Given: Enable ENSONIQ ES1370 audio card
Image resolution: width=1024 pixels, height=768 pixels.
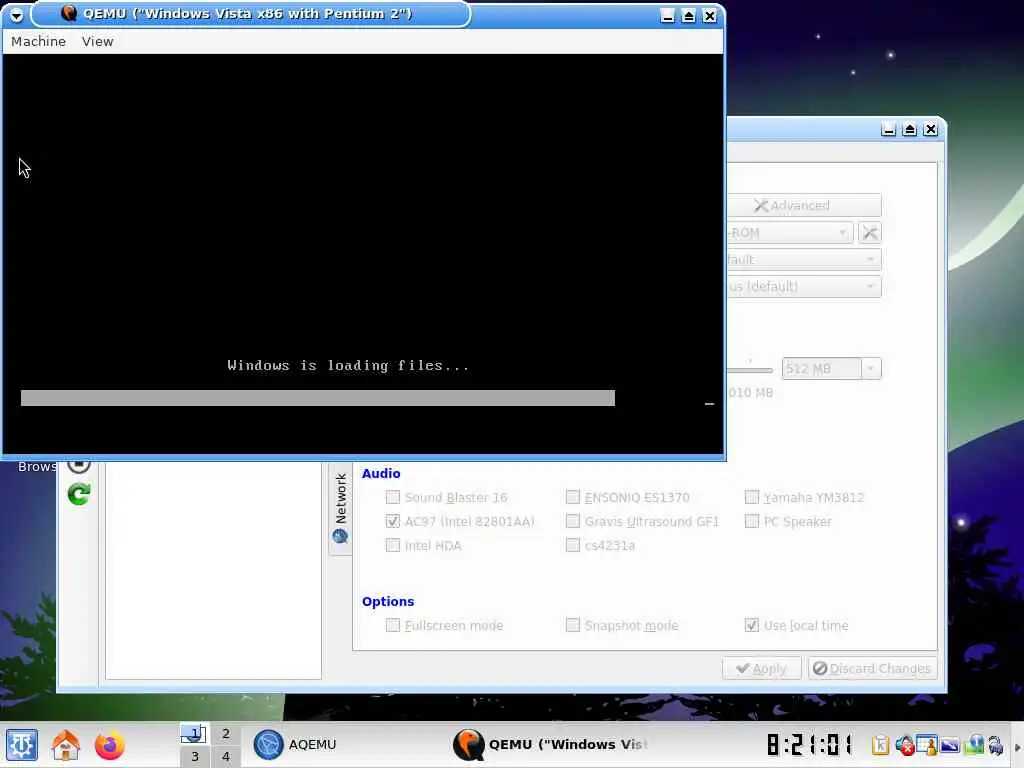Looking at the screenshot, I should [573, 498].
